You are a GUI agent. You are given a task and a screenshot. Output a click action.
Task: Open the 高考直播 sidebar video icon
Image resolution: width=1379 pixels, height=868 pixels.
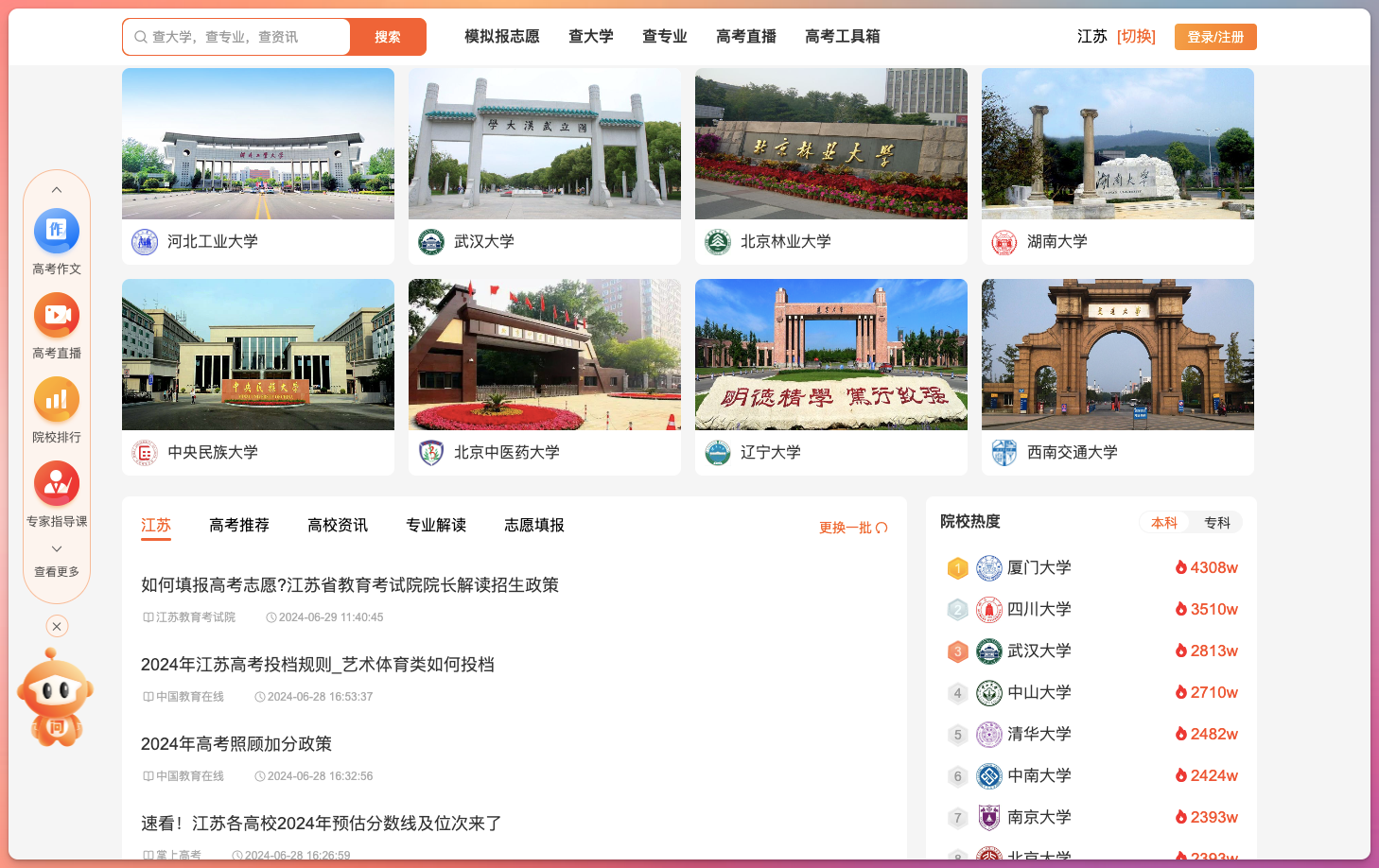click(x=57, y=315)
